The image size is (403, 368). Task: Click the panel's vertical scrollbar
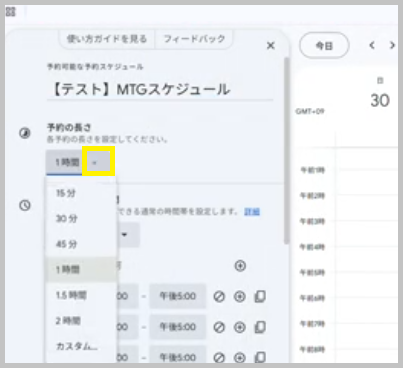coord(287,151)
